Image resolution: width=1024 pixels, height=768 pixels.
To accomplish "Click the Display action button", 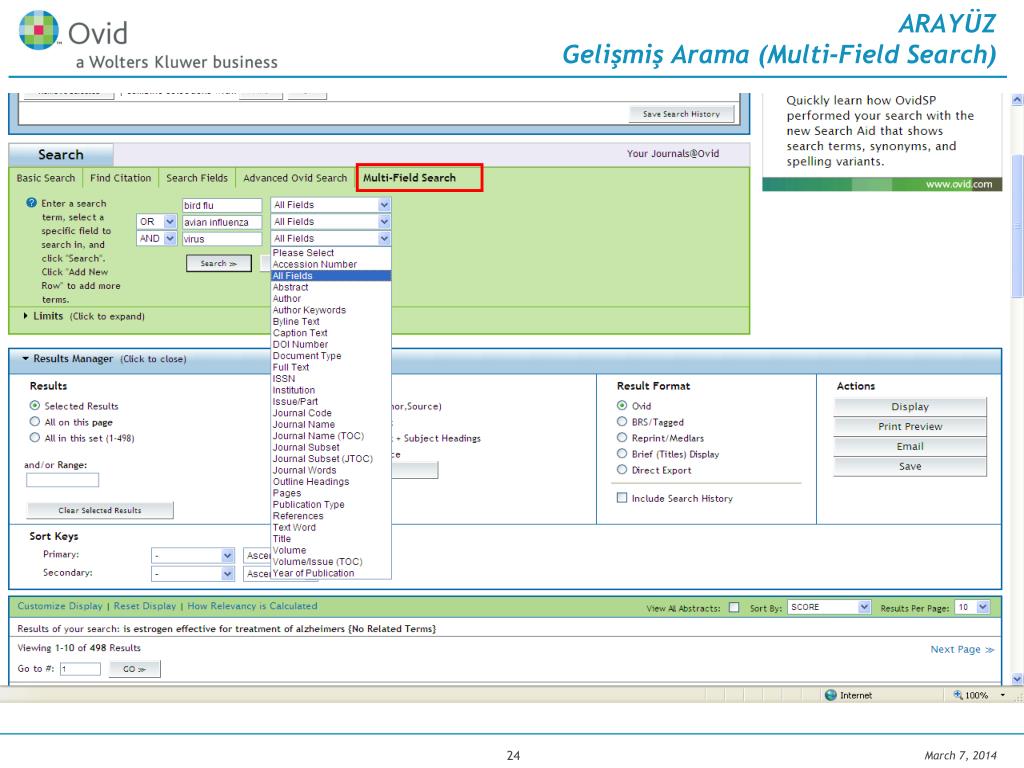I will tap(910, 406).
